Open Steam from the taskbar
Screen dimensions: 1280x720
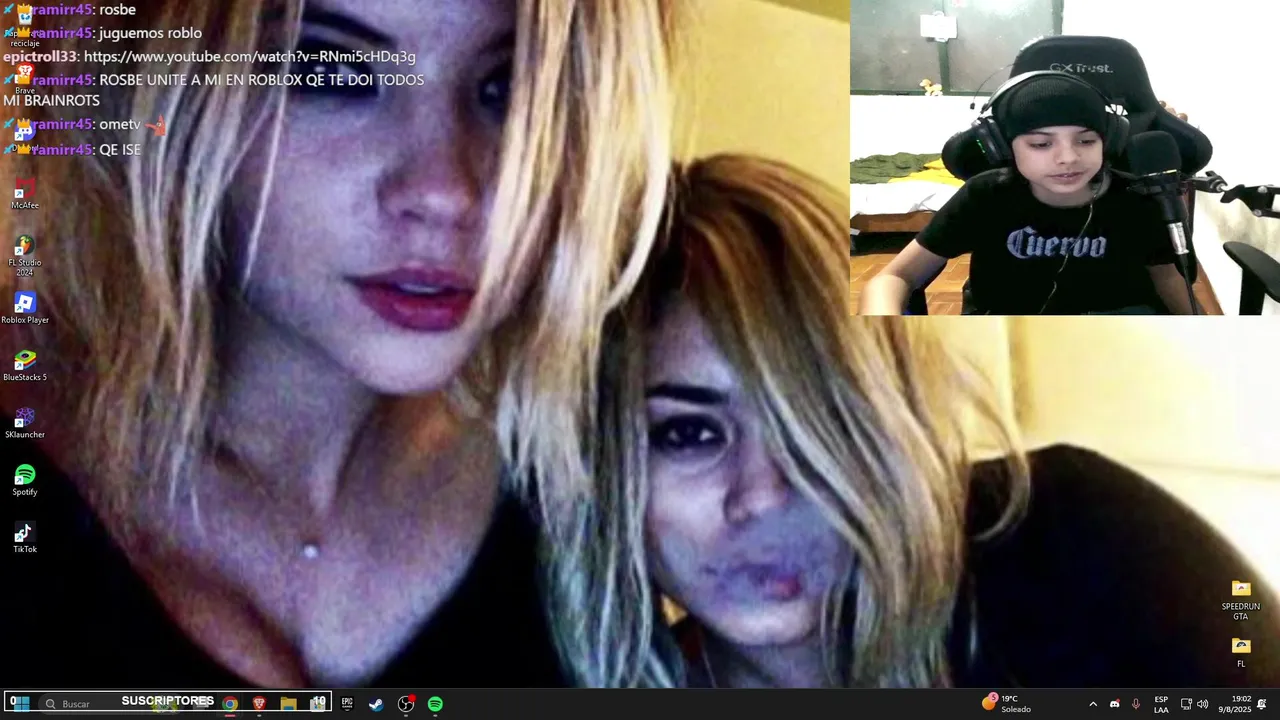pyautogui.click(x=376, y=704)
